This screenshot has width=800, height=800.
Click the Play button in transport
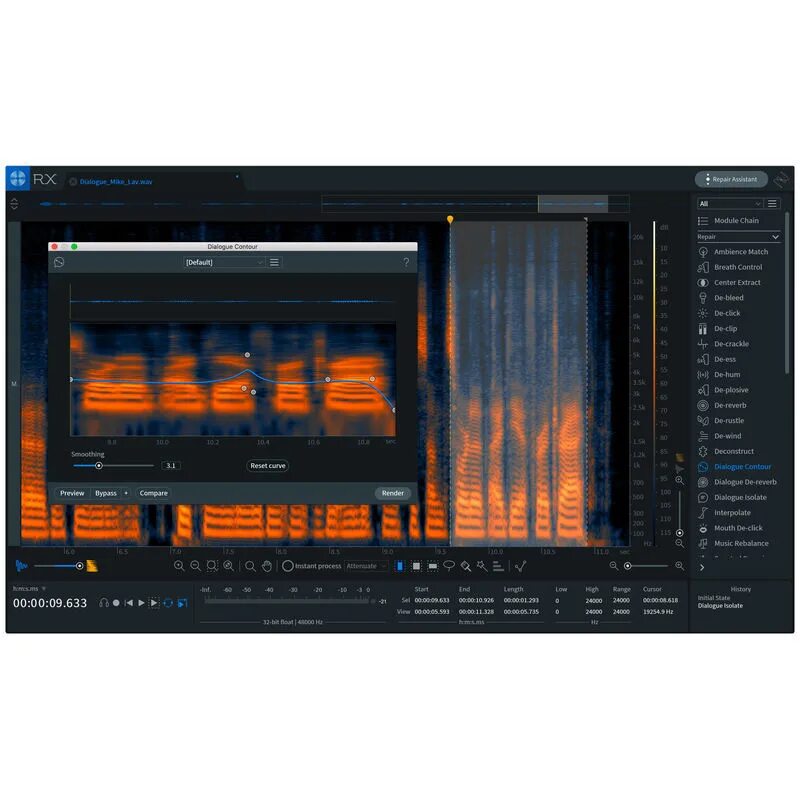point(141,603)
